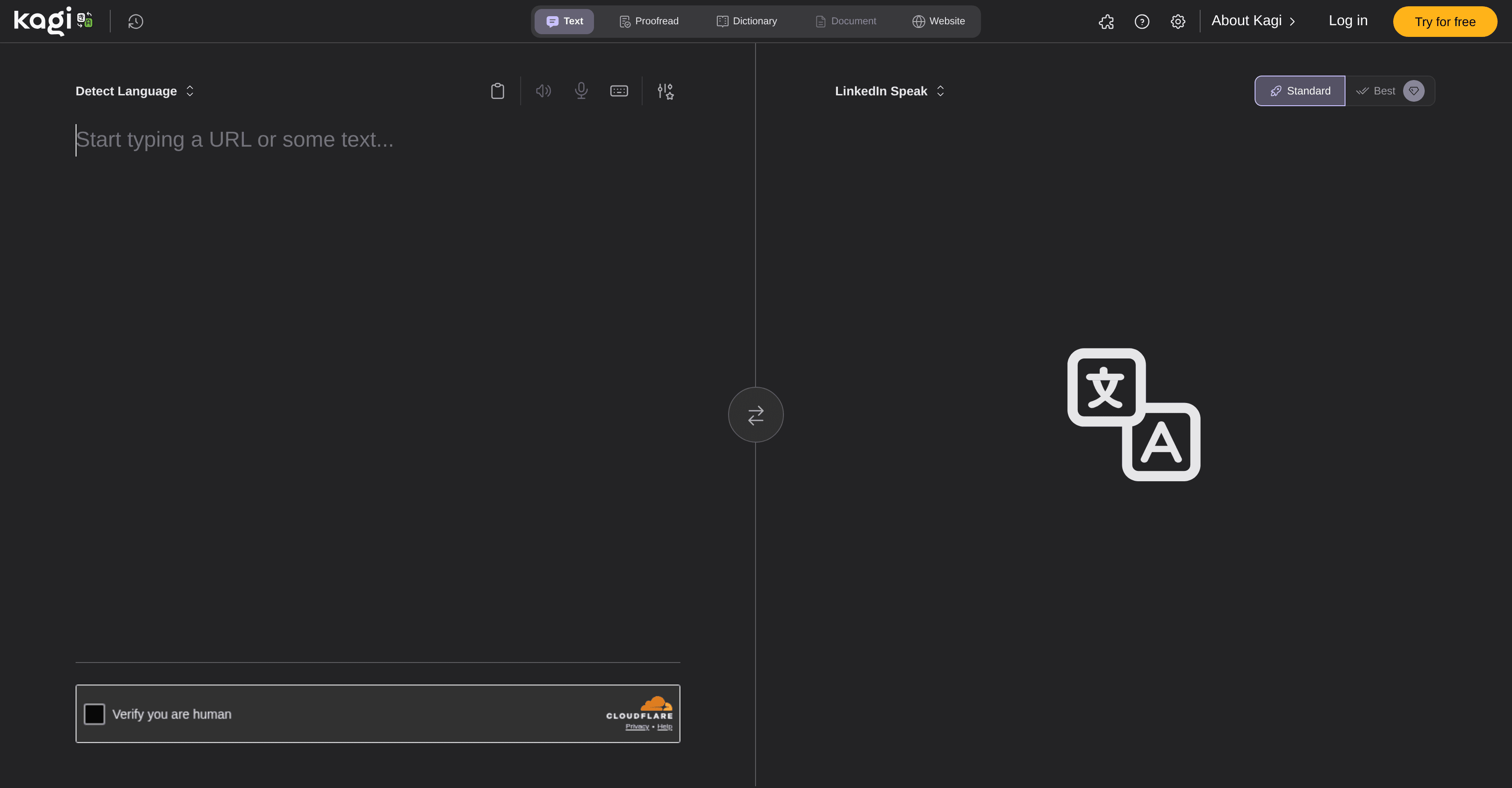Open the extensions puzzle icon
Screen dimensions: 1512x788
click(x=1106, y=22)
